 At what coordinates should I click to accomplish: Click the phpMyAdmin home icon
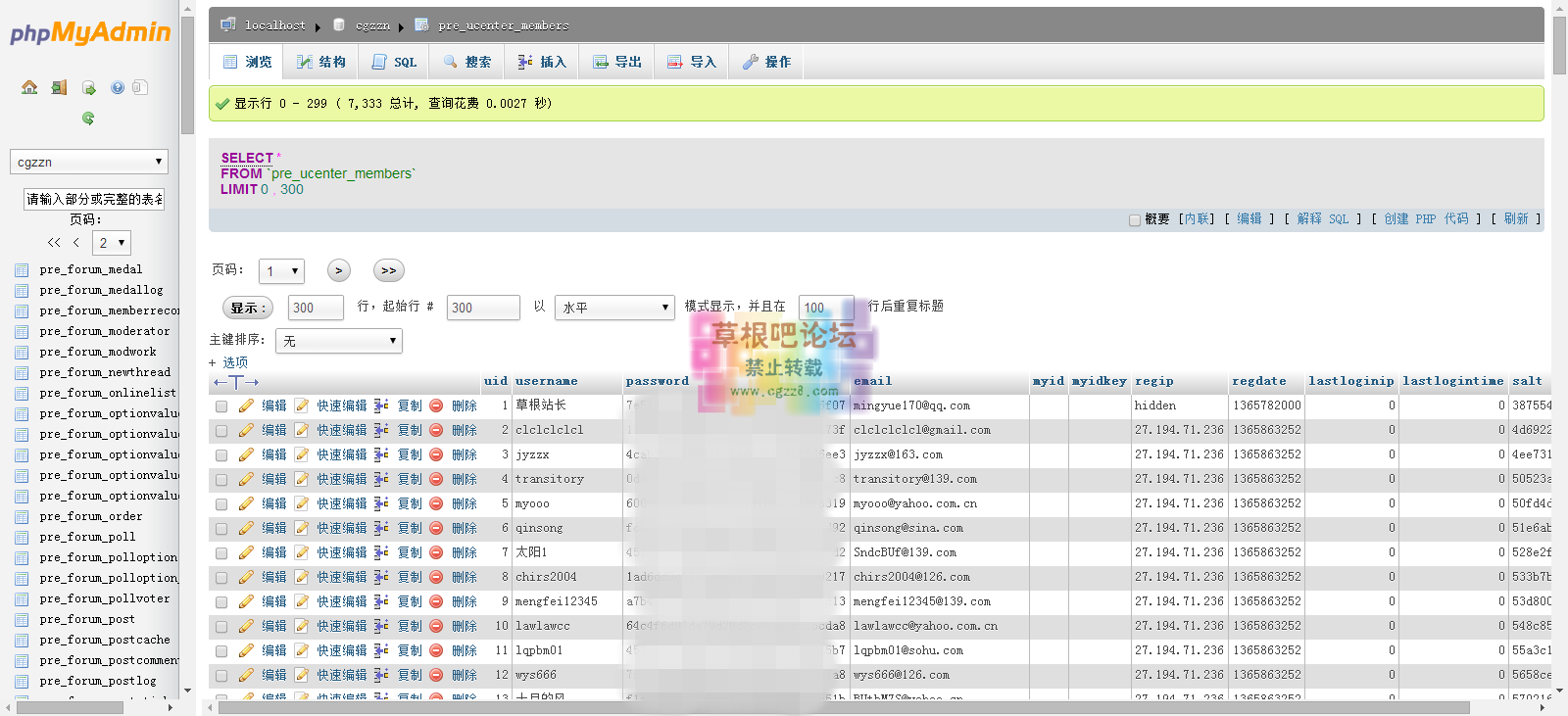[x=29, y=87]
